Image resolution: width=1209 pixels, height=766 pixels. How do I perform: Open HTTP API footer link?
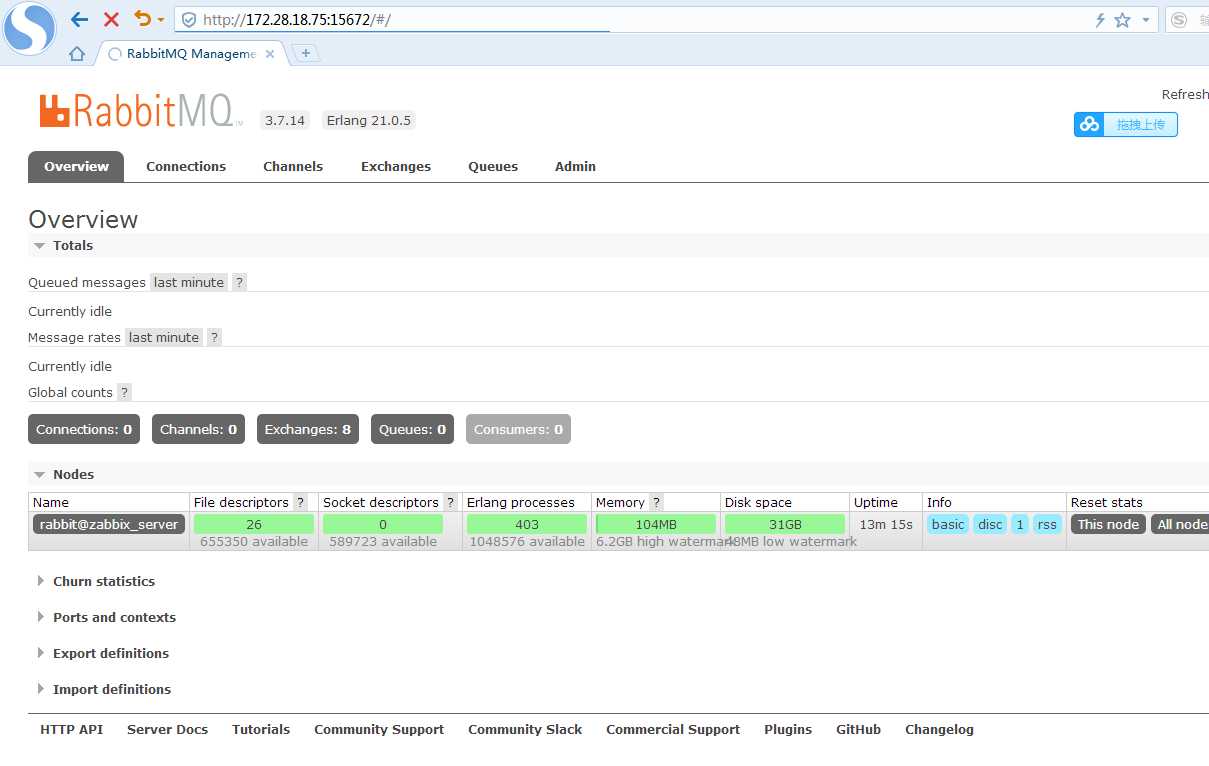click(x=71, y=730)
